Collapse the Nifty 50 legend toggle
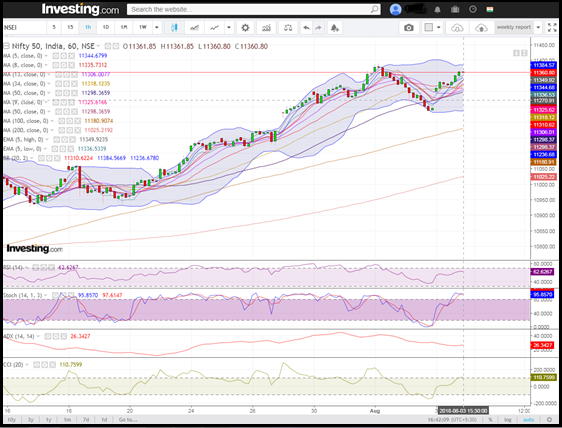The height and width of the screenshot is (428, 562). [x=6, y=46]
